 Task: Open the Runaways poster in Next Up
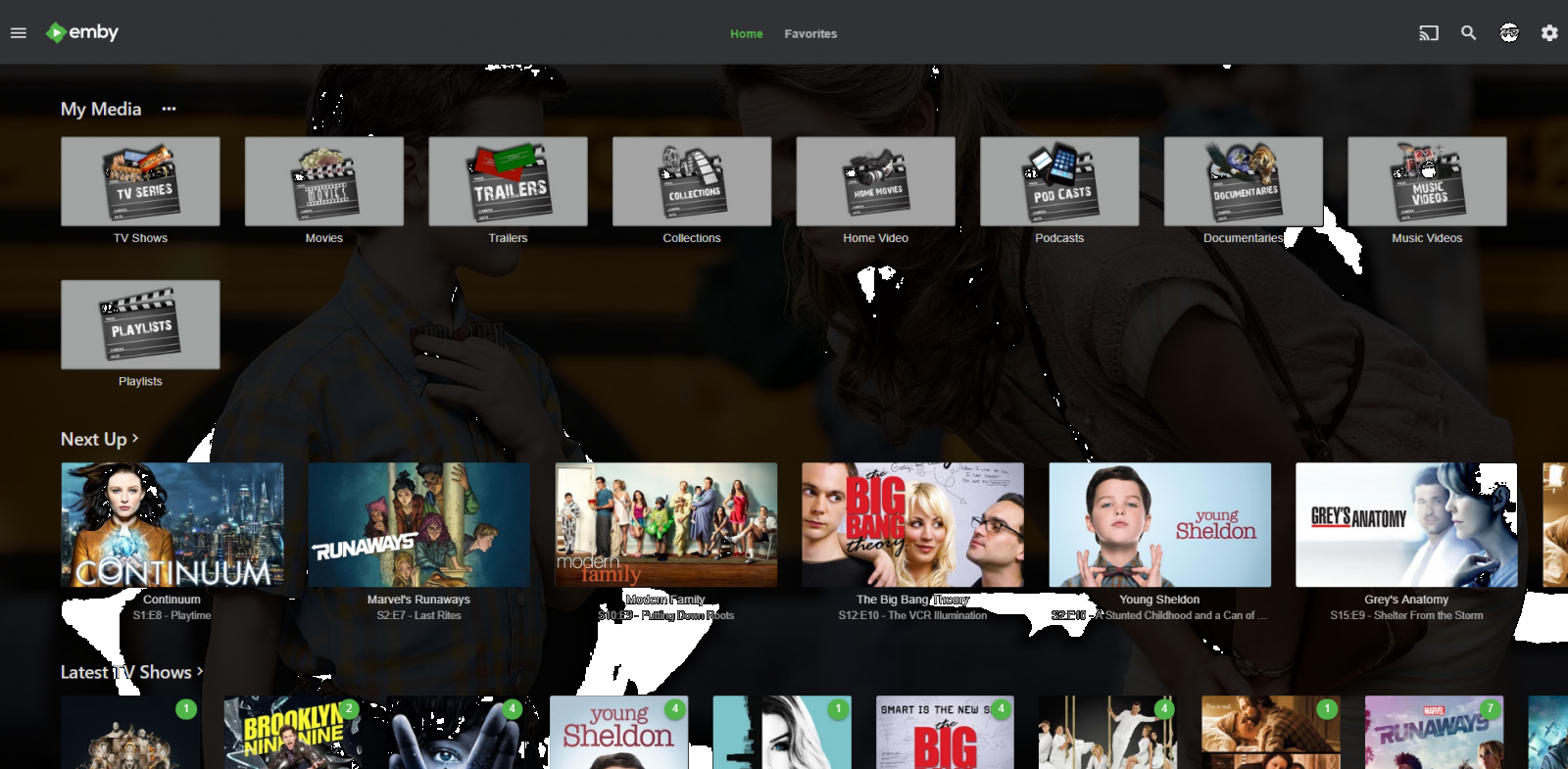(x=418, y=525)
